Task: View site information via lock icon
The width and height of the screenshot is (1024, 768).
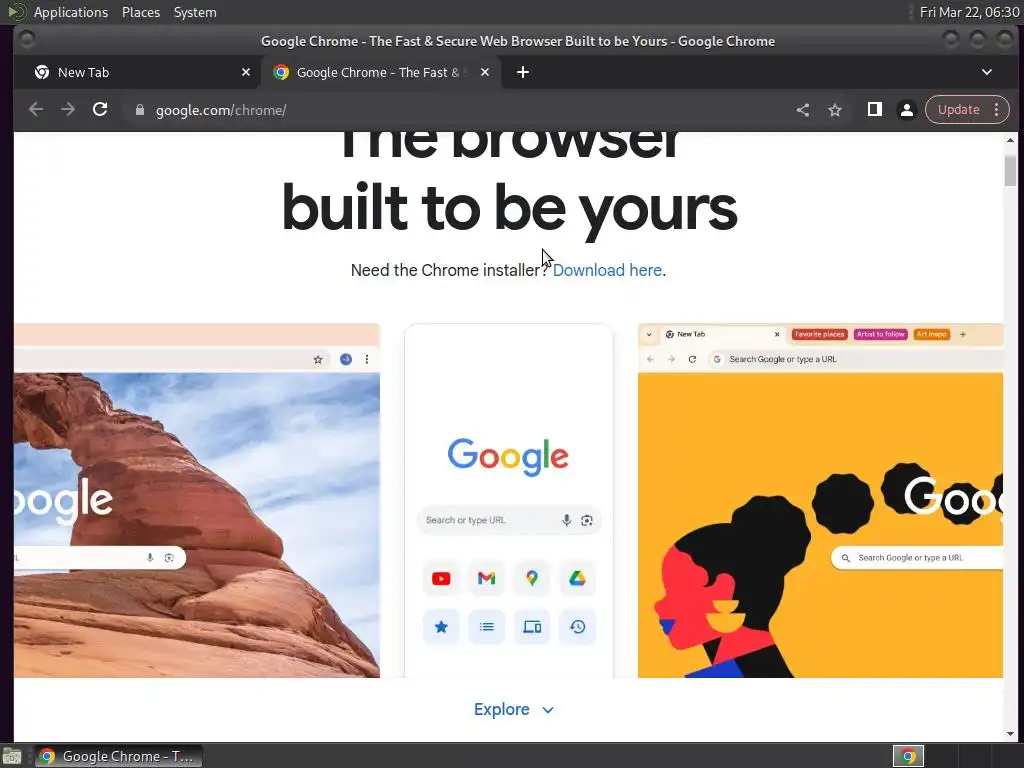Action: click(139, 110)
